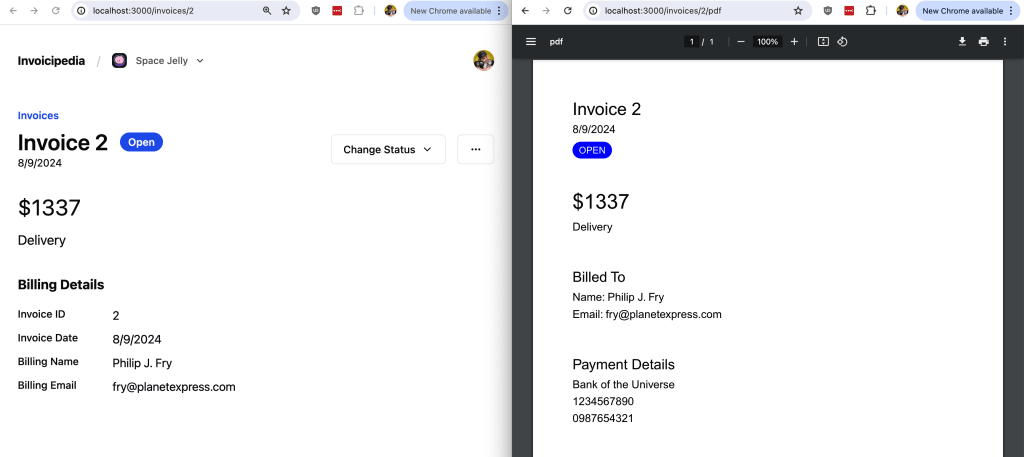1024x457 pixels.
Task: Reload the PDF browser window
Action: point(568,11)
